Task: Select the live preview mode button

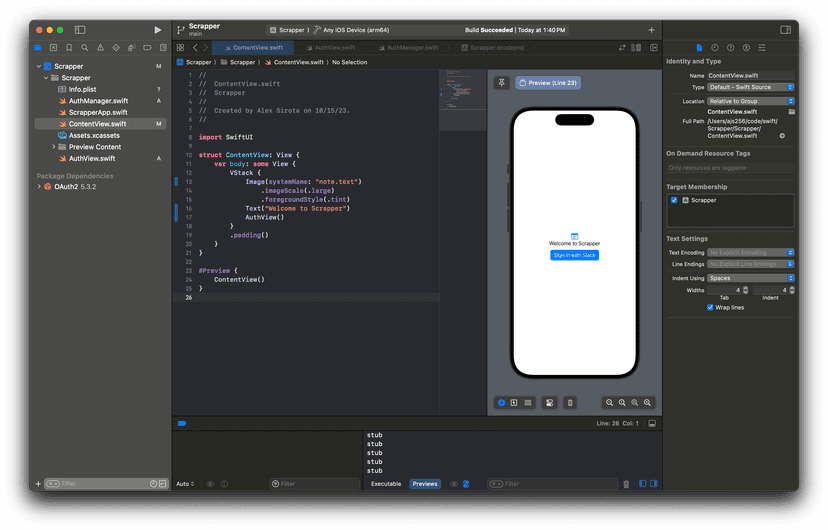Action: point(502,403)
